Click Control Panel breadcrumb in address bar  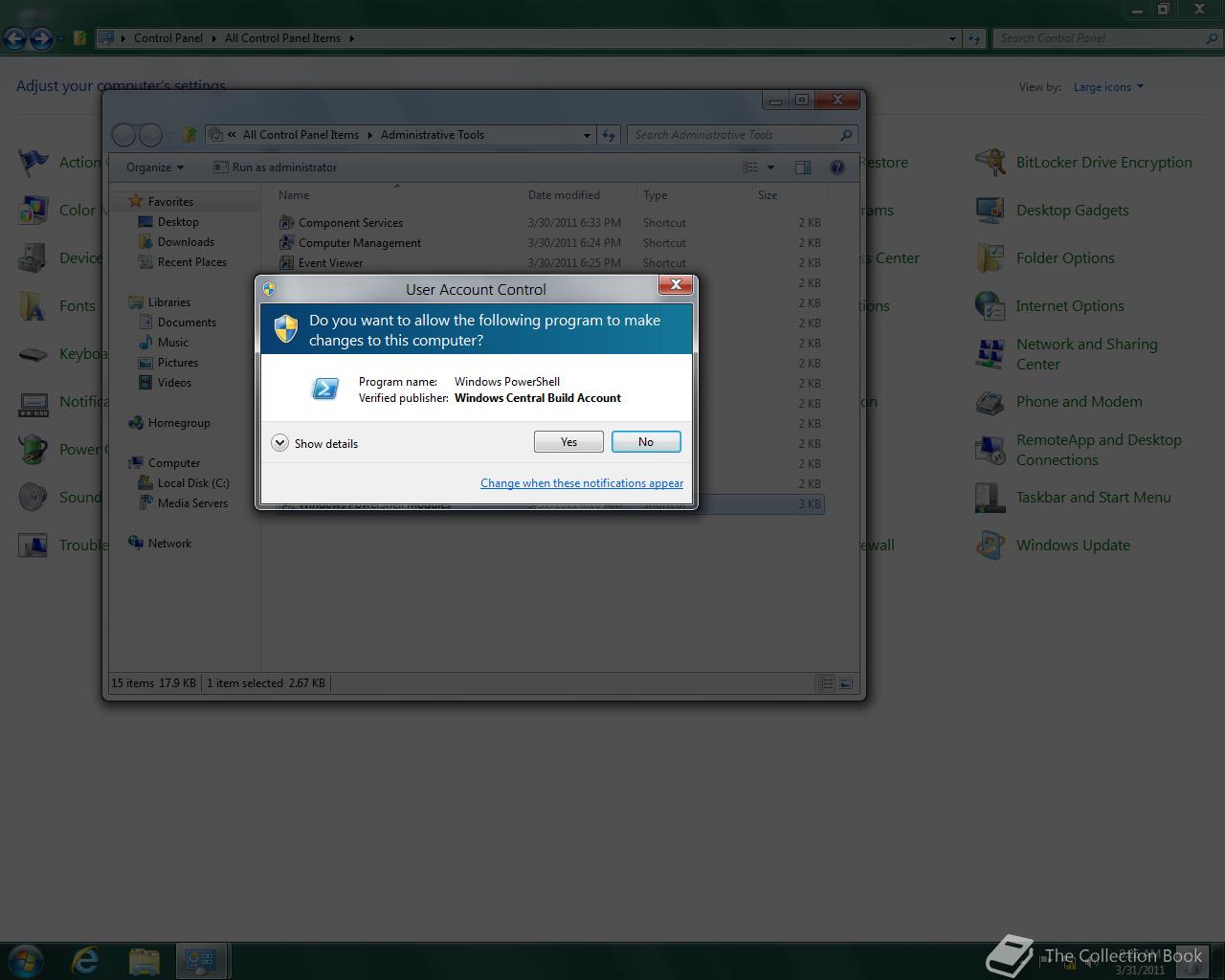tap(168, 38)
